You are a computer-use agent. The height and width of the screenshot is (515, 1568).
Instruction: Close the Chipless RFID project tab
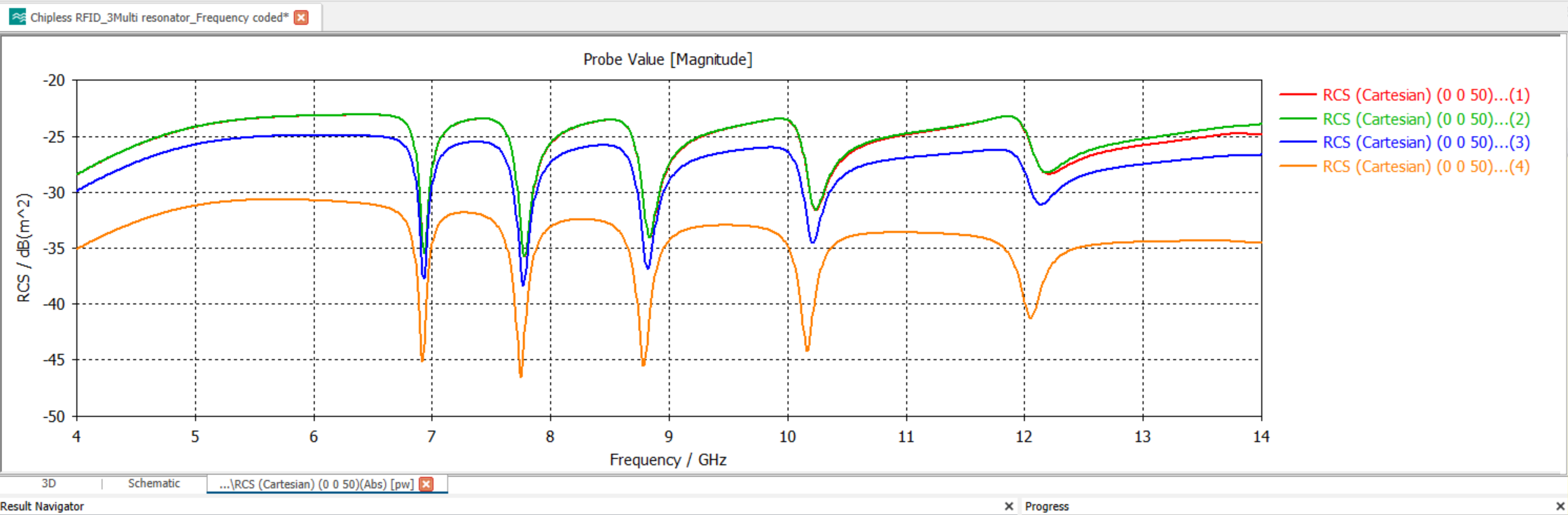pyautogui.click(x=301, y=18)
